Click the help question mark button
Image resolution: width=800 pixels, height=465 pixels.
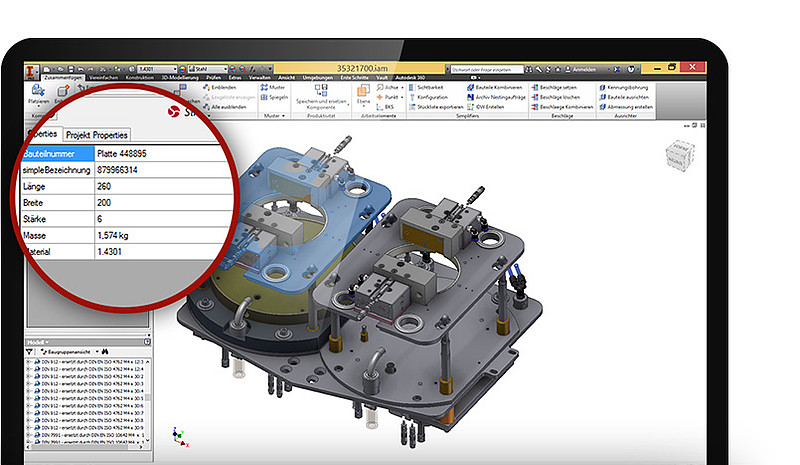[631, 69]
